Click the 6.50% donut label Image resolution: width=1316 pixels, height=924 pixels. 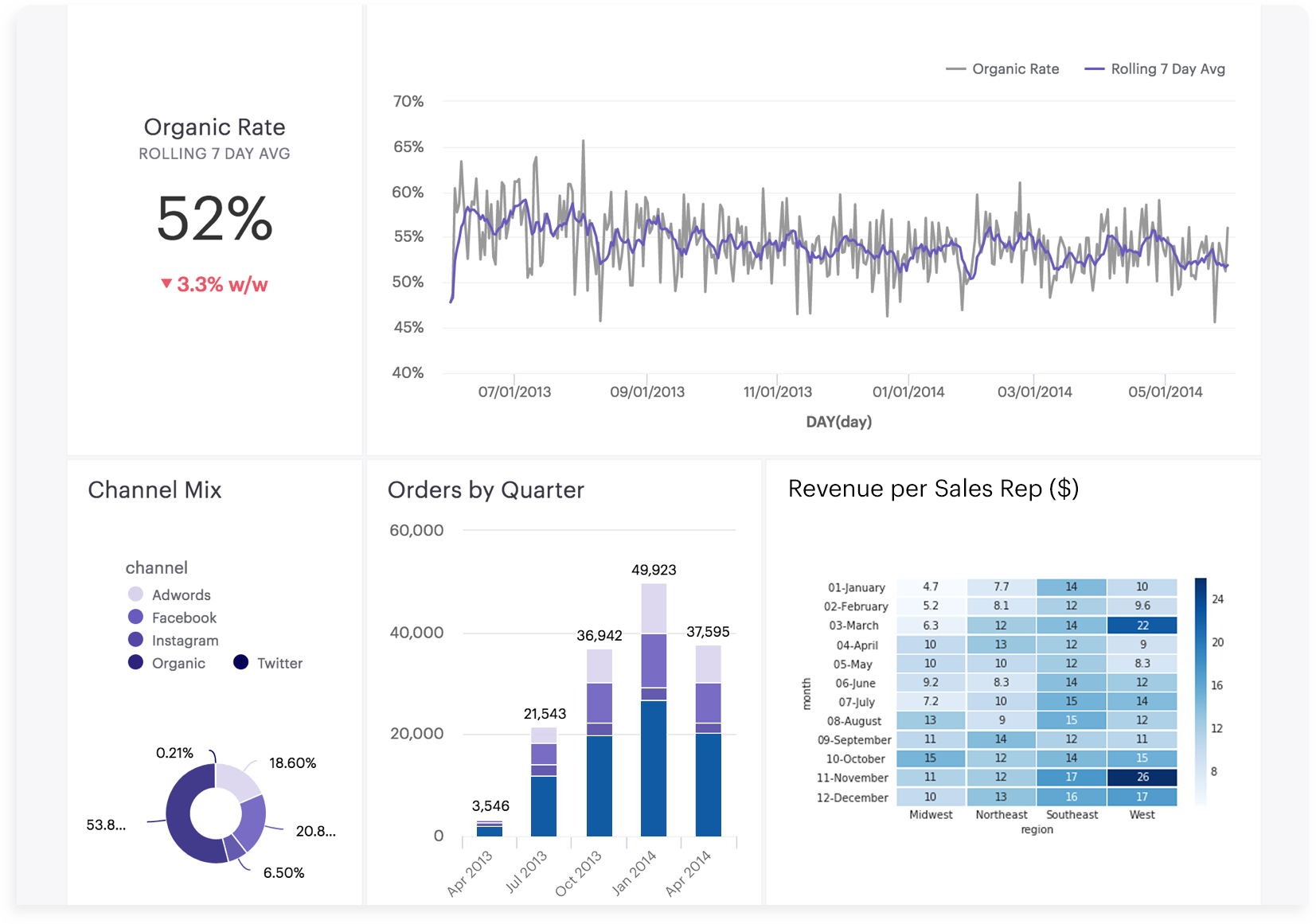(283, 873)
